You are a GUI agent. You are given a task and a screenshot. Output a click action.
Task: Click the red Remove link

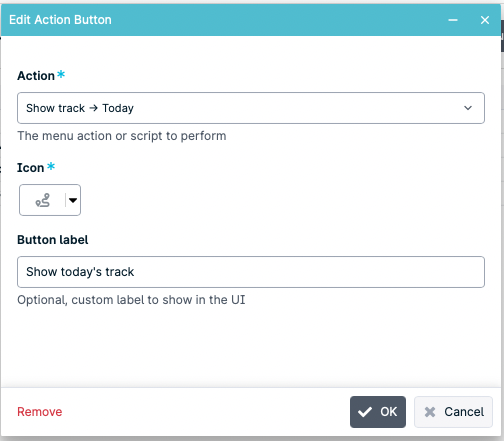coord(40,412)
